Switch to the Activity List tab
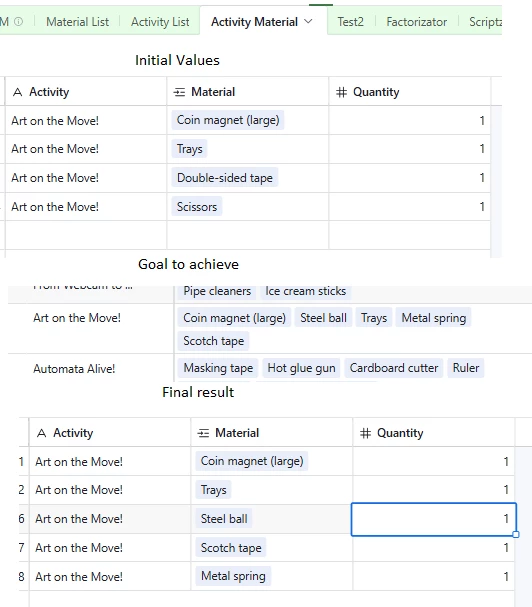This screenshot has width=532, height=607. (x=160, y=22)
